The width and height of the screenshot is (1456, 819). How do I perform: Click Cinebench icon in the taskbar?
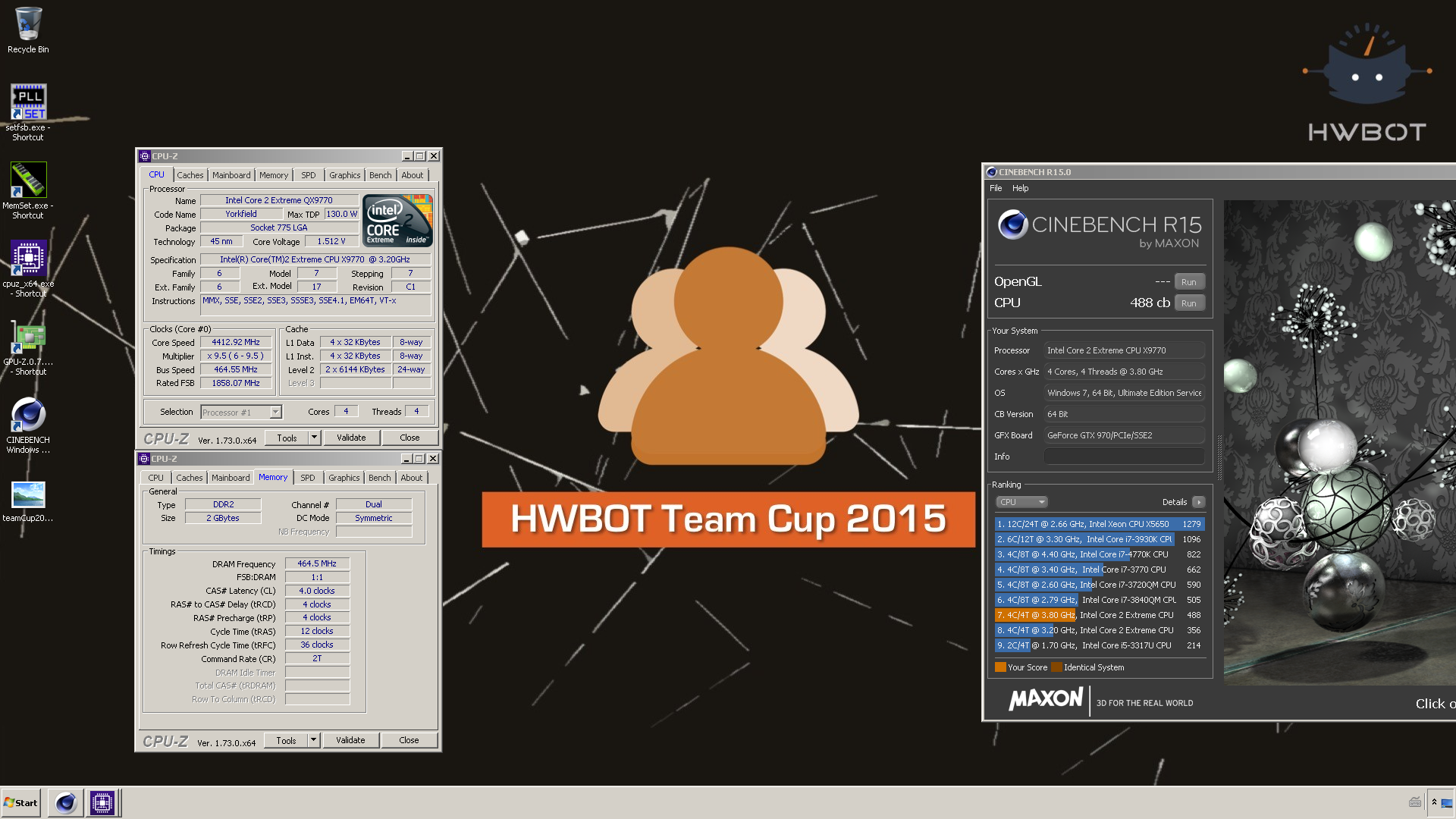pos(66,802)
